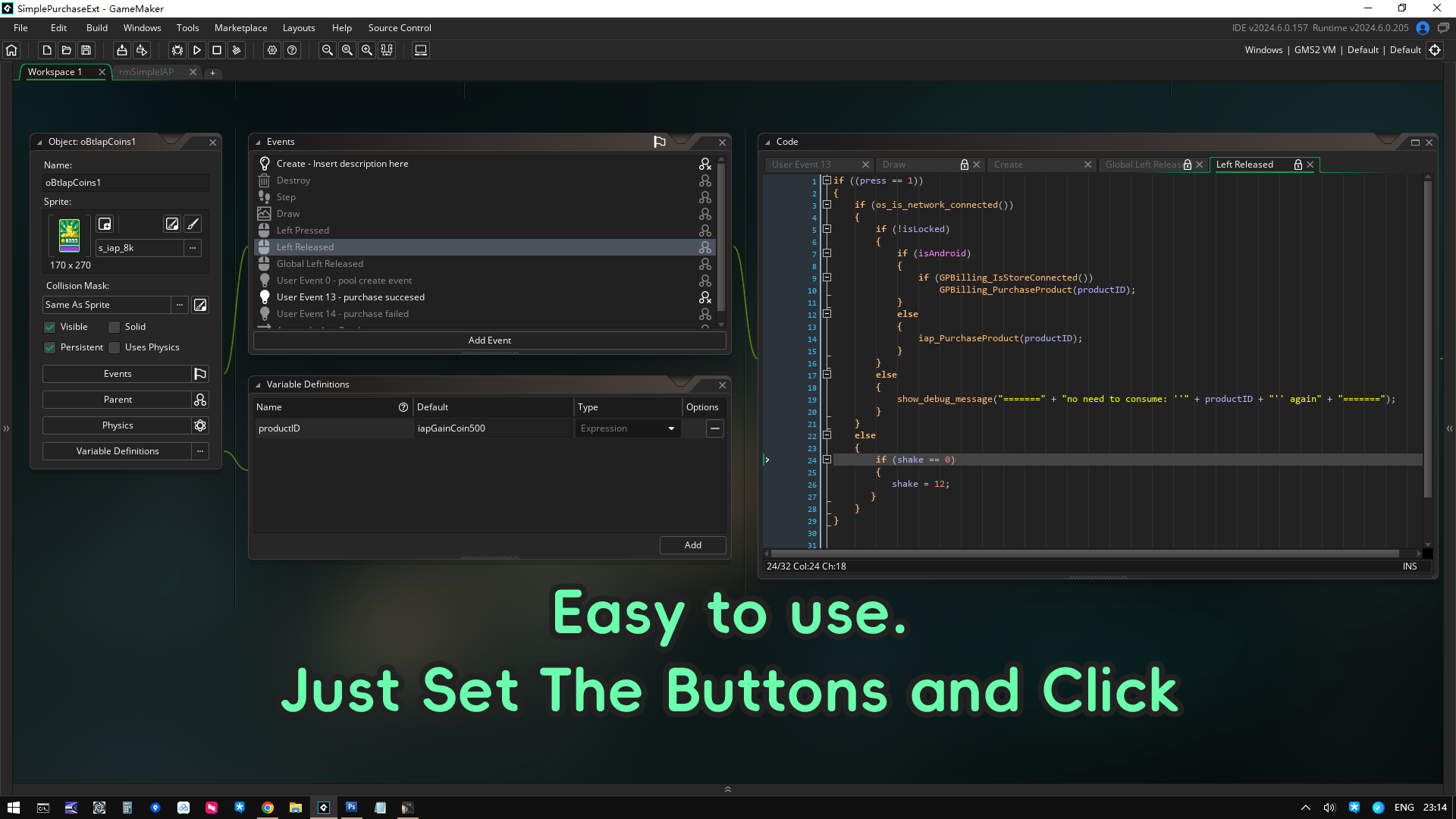Enable the Uses Physics checkbox
This screenshot has width=1456, height=819.
(x=114, y=347)
